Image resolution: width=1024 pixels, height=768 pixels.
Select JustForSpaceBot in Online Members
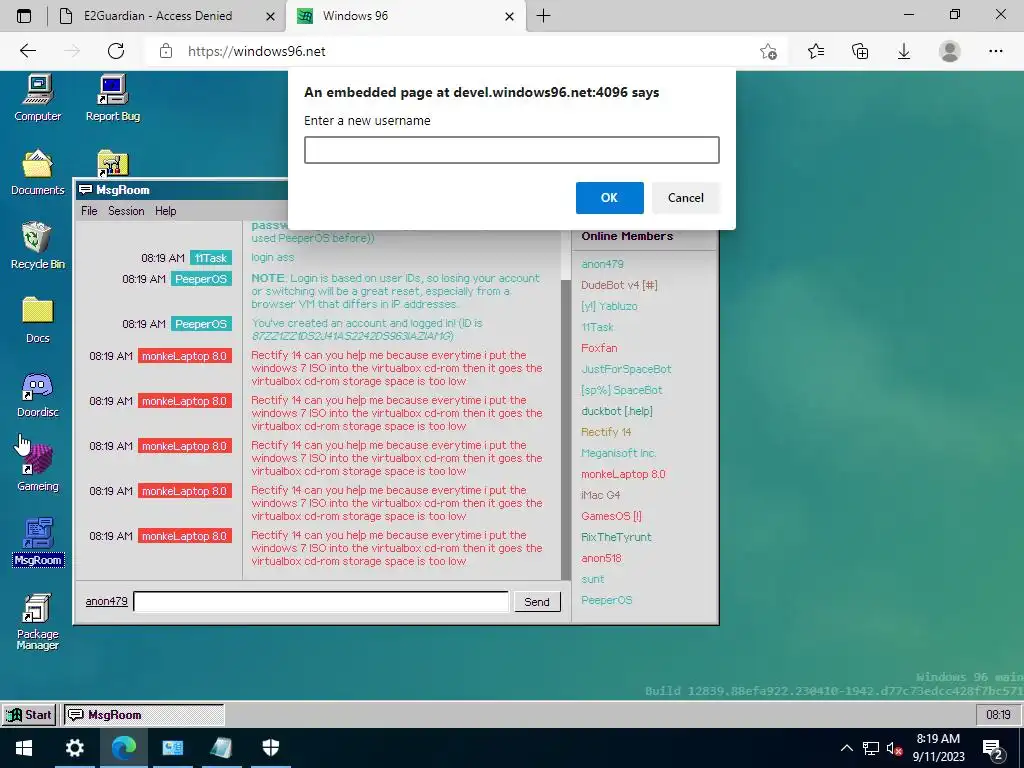626,369
